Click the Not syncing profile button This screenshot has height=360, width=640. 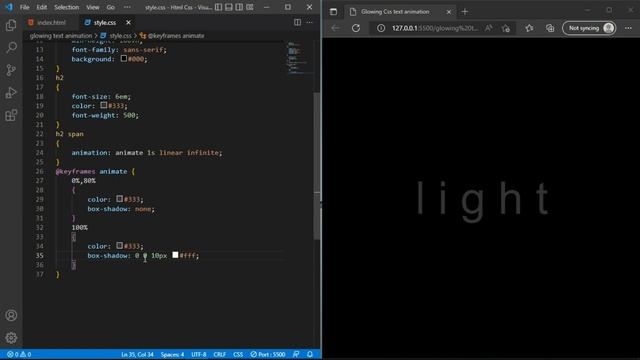pyautogui.click(x=589, y=28)
